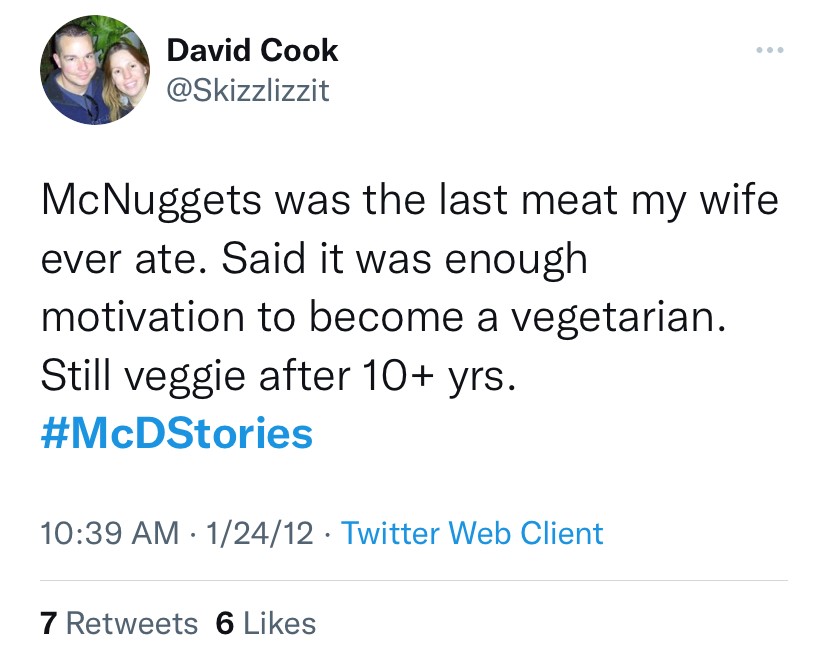Click the 'Likes' label text
The image size is (827, 651).
[279, 623]
